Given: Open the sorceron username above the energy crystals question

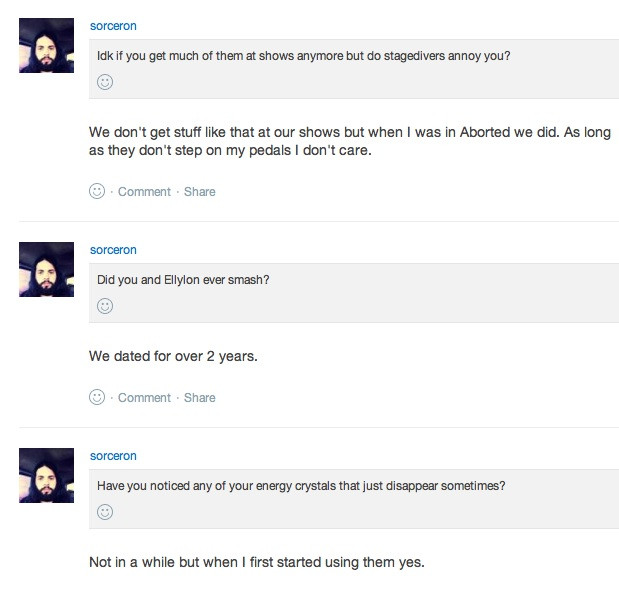Looking at the screenshot, I should tap(113, 455).
